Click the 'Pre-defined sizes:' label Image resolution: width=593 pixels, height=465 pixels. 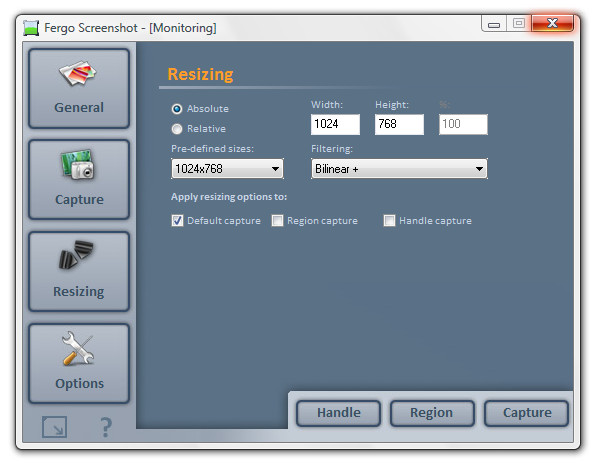click(x=212, y=149)
